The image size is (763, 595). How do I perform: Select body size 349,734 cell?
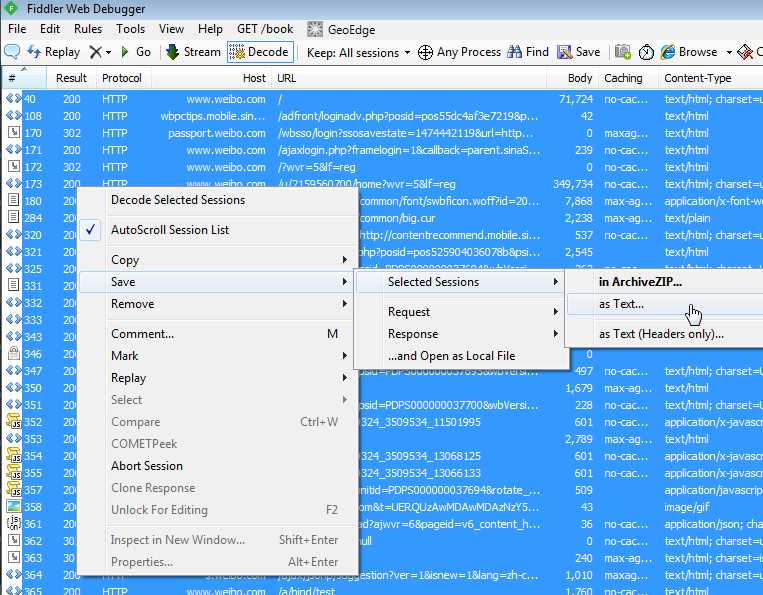click(x=573, y=184)
